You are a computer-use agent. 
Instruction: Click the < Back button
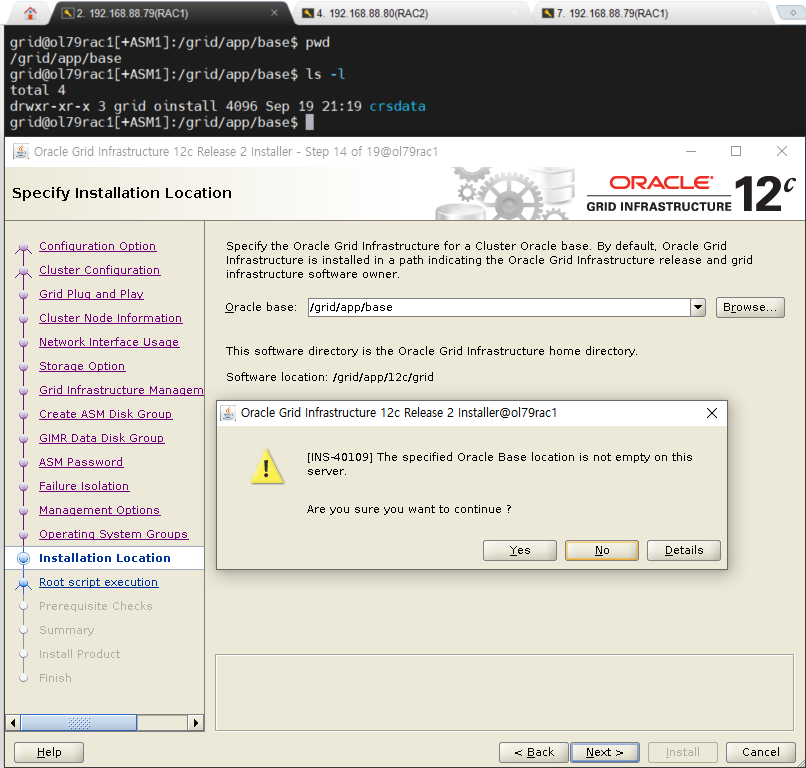[x=534, y=752]
